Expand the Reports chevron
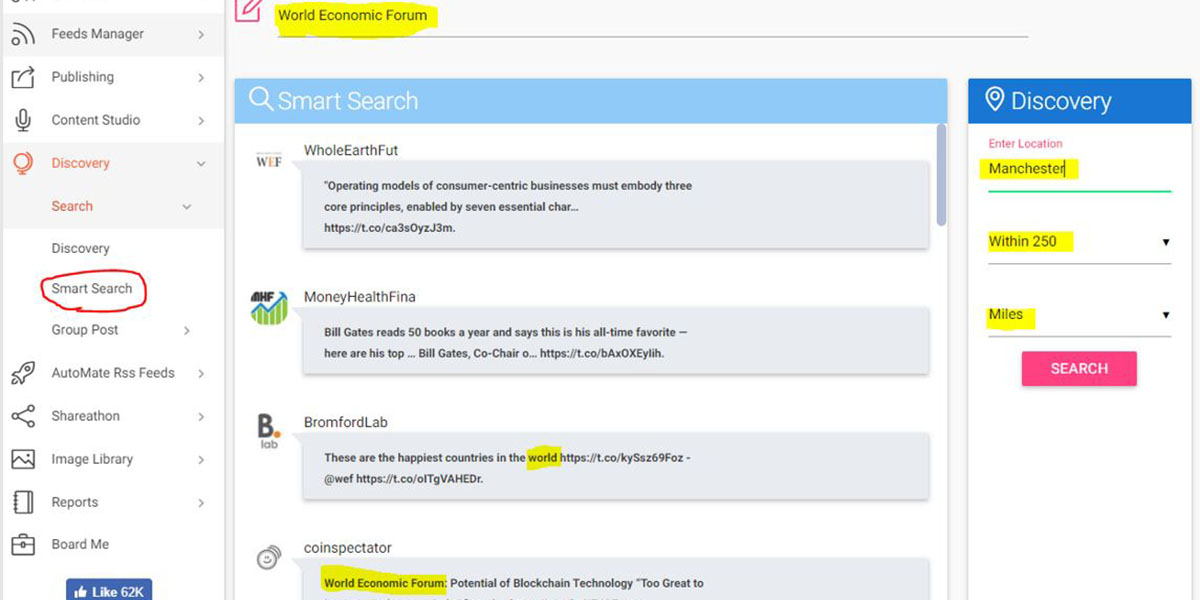Viewport: 1200px width, 600px height. tap(201, 503)
